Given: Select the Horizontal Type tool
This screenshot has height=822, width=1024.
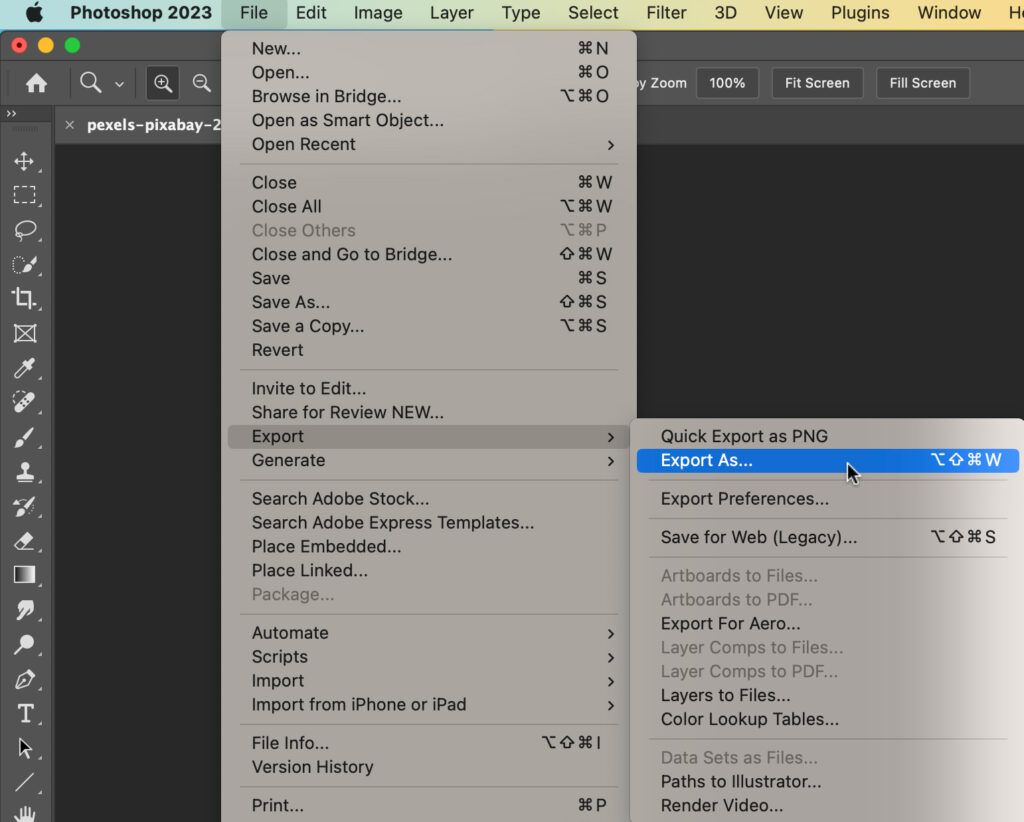Looking at the screenshot, I should pyautogui.click(x=24, y=713).
